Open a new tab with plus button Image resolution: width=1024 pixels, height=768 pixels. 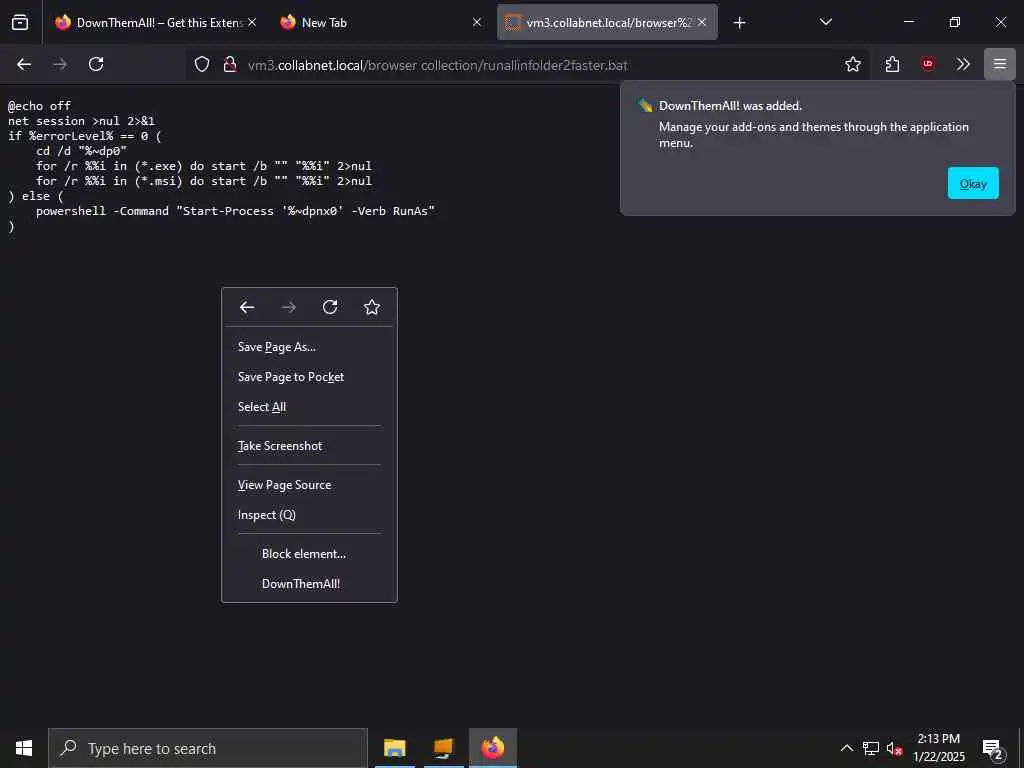tap(739, 23)
